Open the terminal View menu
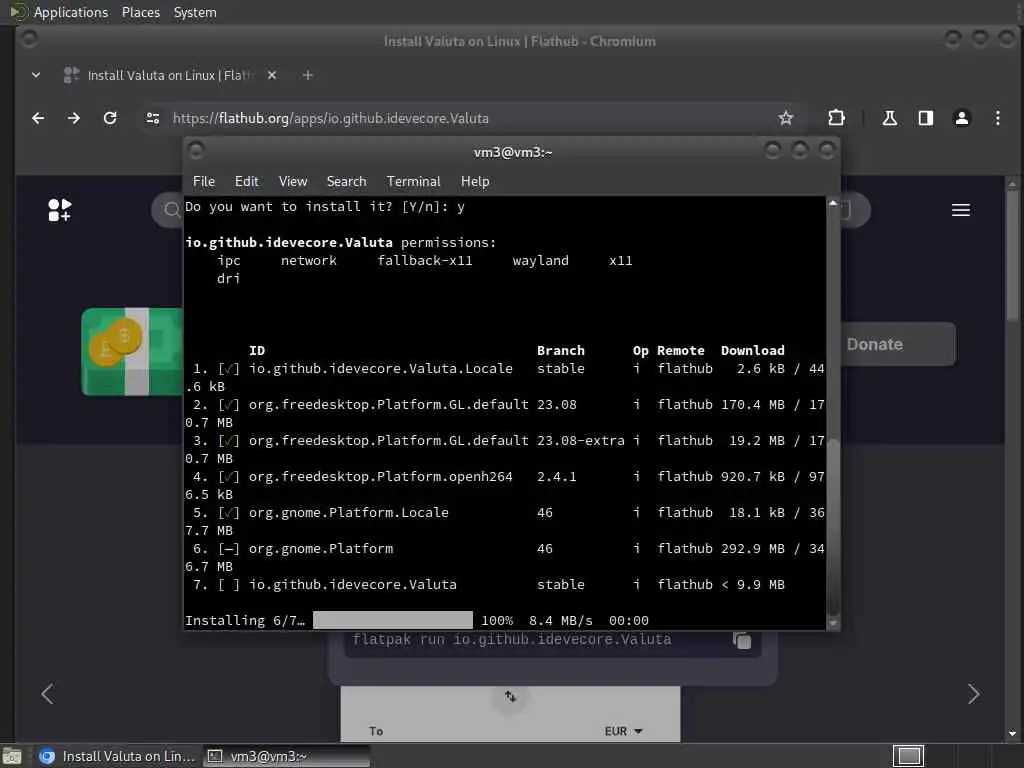The height and width of the screenshot is (768, 1024). coord(293,182)
